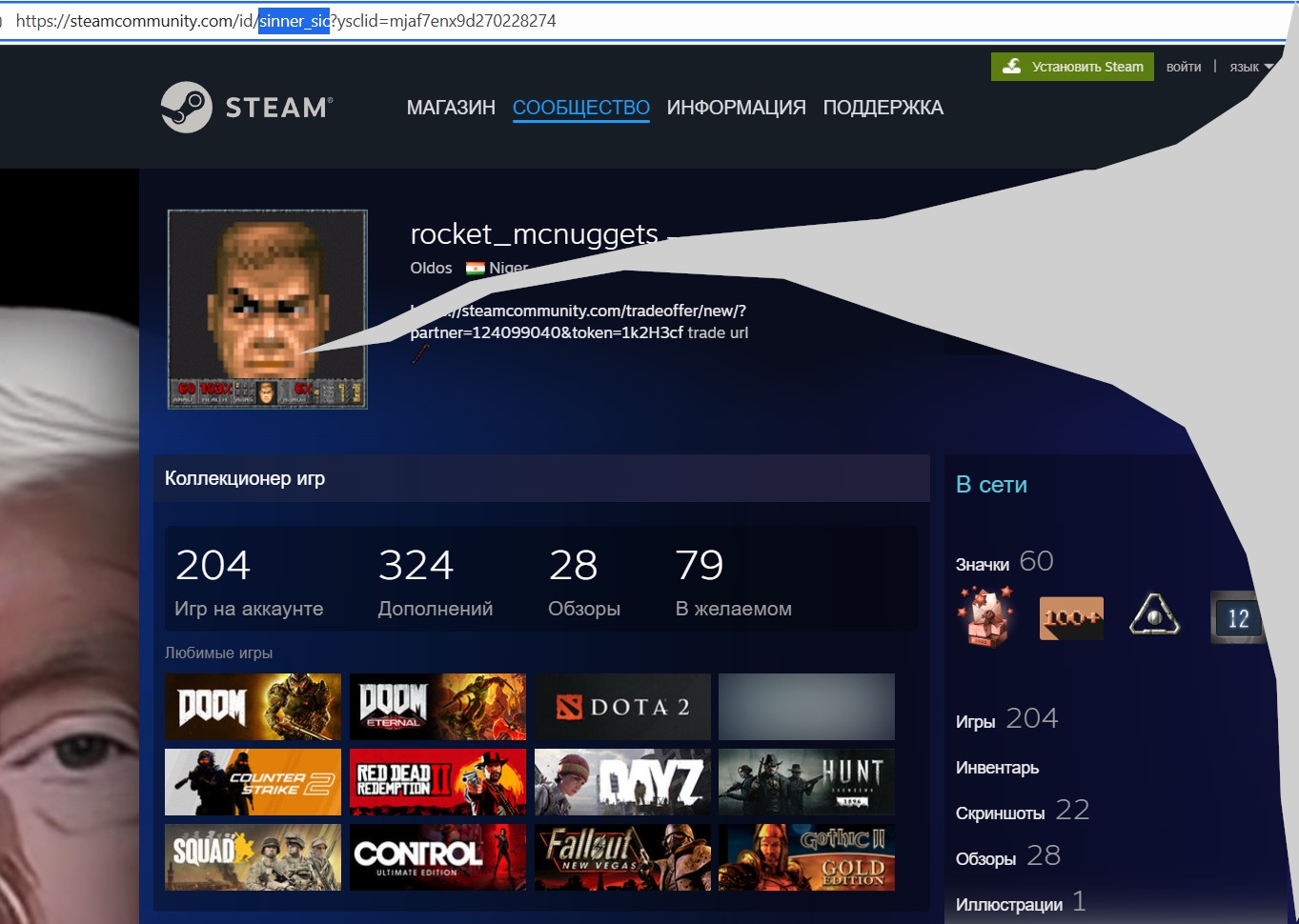1299x924 pixels.
Task: Open the triangle-shaped badge icon
Action: click(x=1154, y=615)
